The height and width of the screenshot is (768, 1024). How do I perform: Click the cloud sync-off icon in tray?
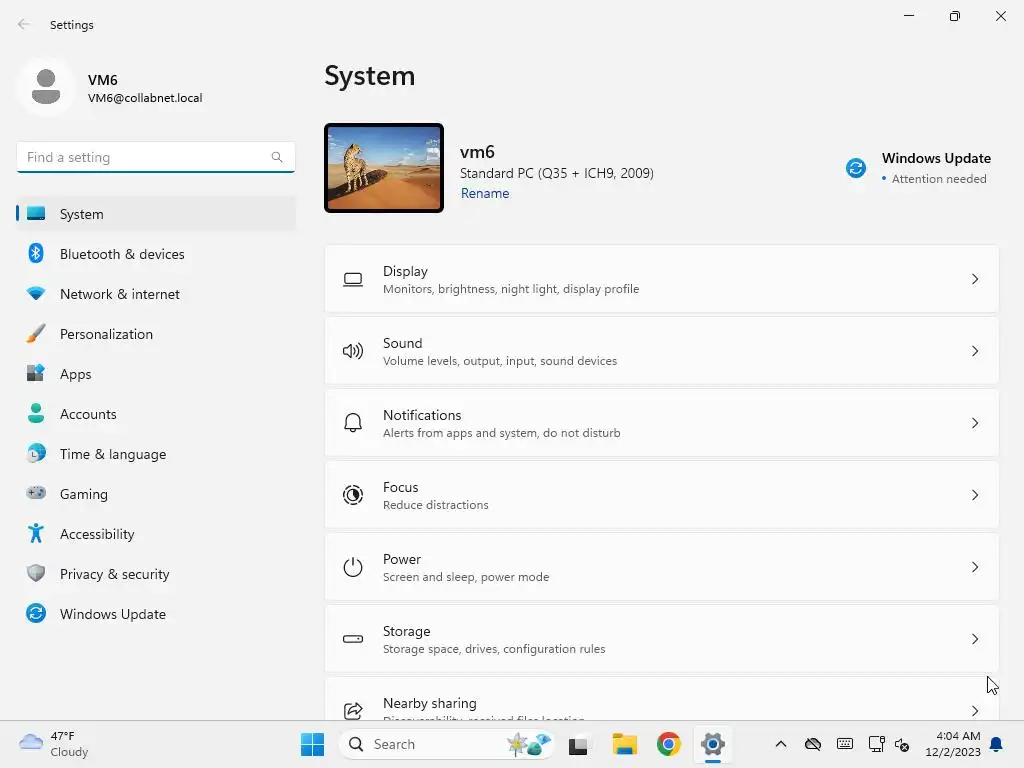coord(812,744)
